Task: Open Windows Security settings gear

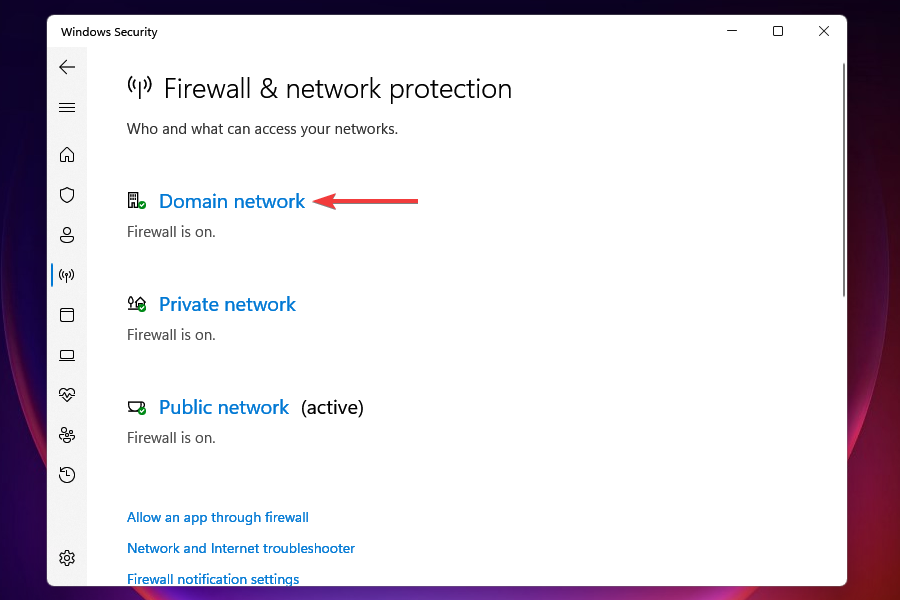Action: [x=67, y=557]
